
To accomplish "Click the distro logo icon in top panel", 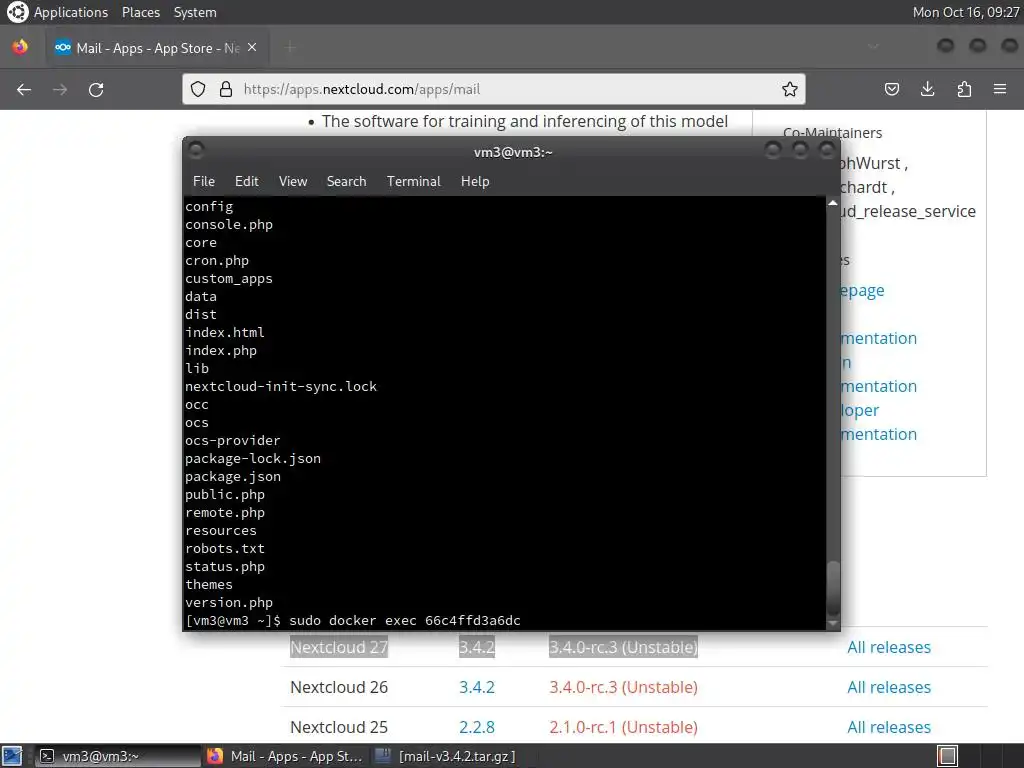I will click(18, 12).
